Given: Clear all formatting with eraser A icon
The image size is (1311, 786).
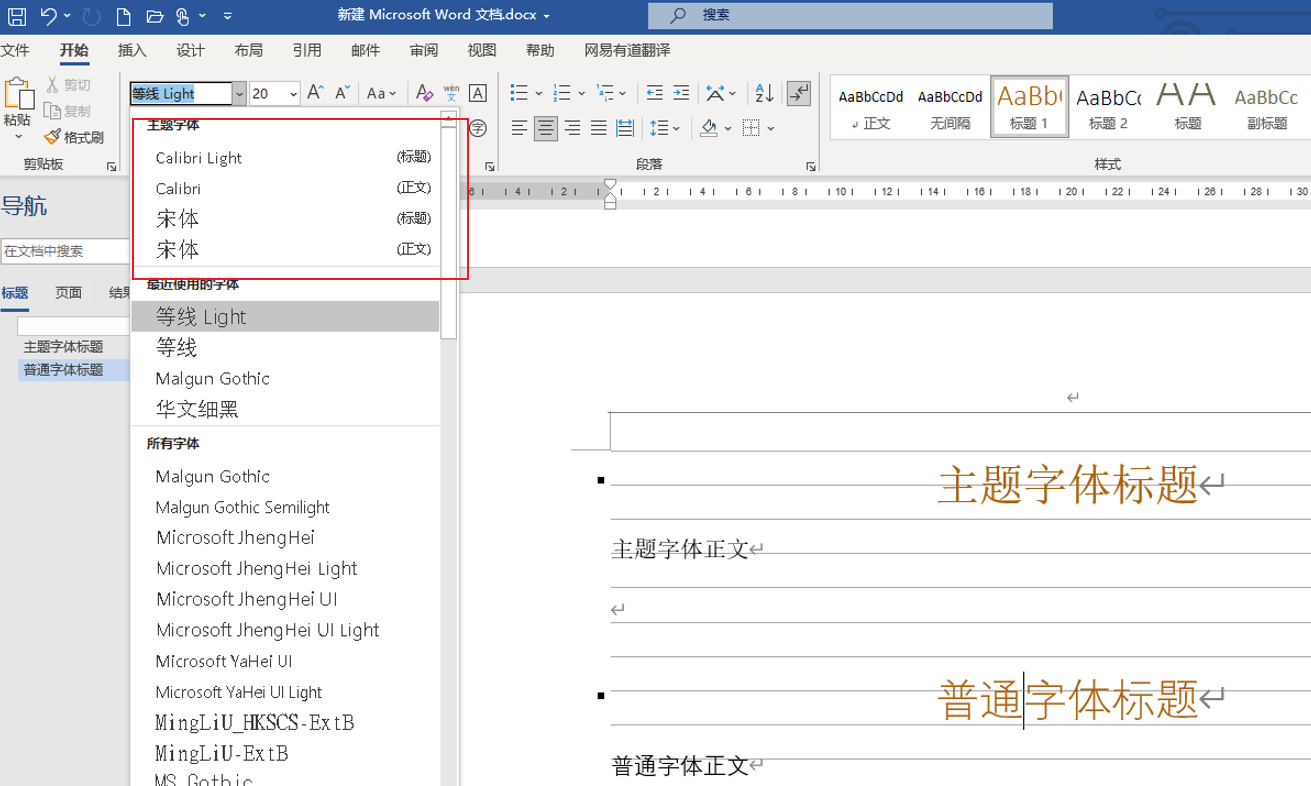Looking at the screenshot, I should click(x=424, y=93).
